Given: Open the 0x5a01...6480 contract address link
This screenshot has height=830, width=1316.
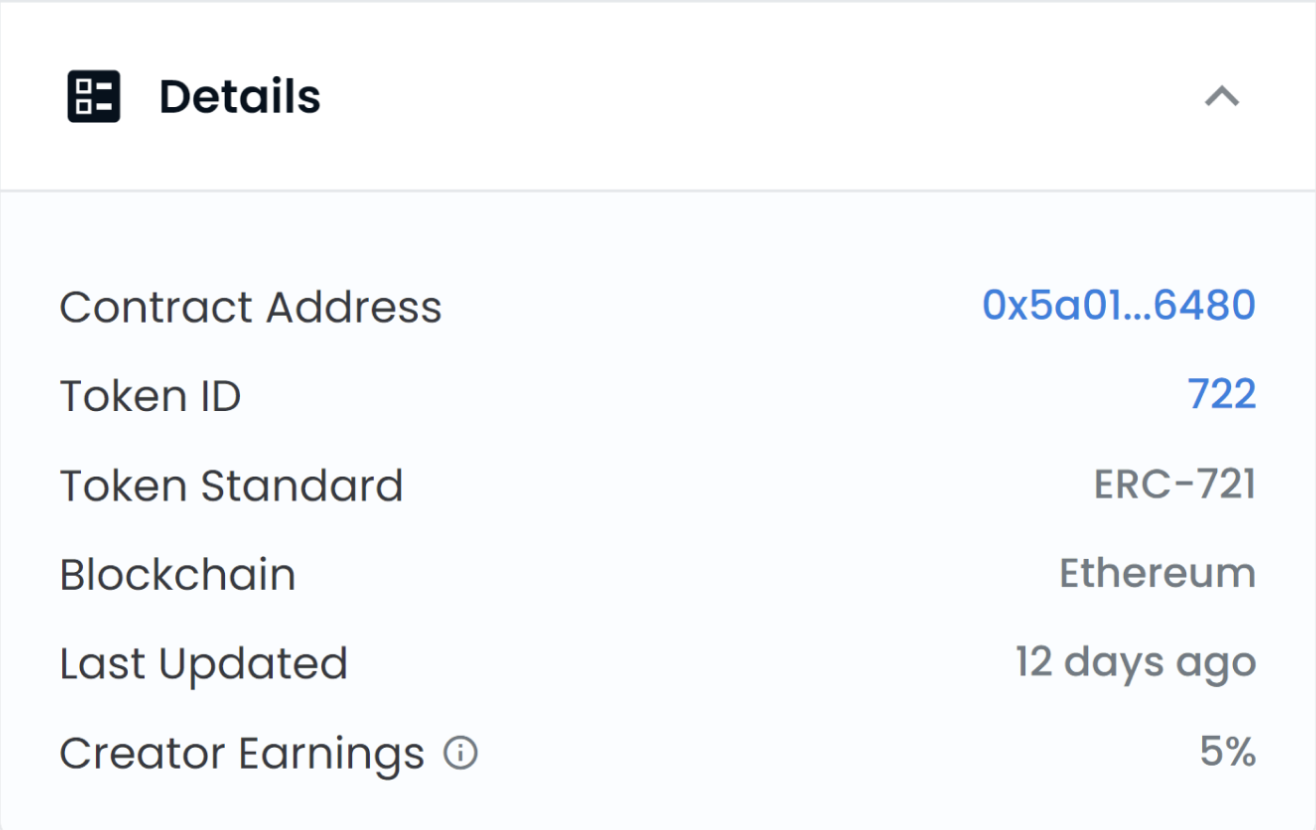Looking at the screenshot, I should [x=1118, y=305].
